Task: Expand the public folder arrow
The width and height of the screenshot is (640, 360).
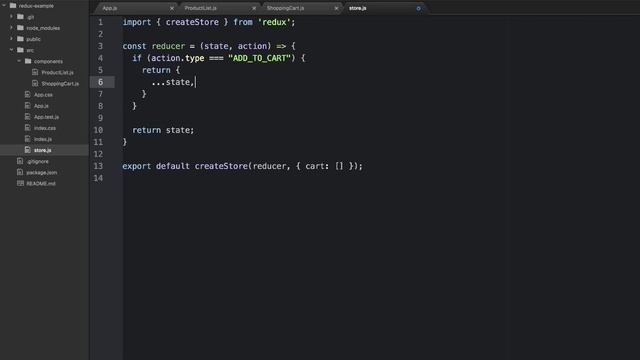Action: 11,39
